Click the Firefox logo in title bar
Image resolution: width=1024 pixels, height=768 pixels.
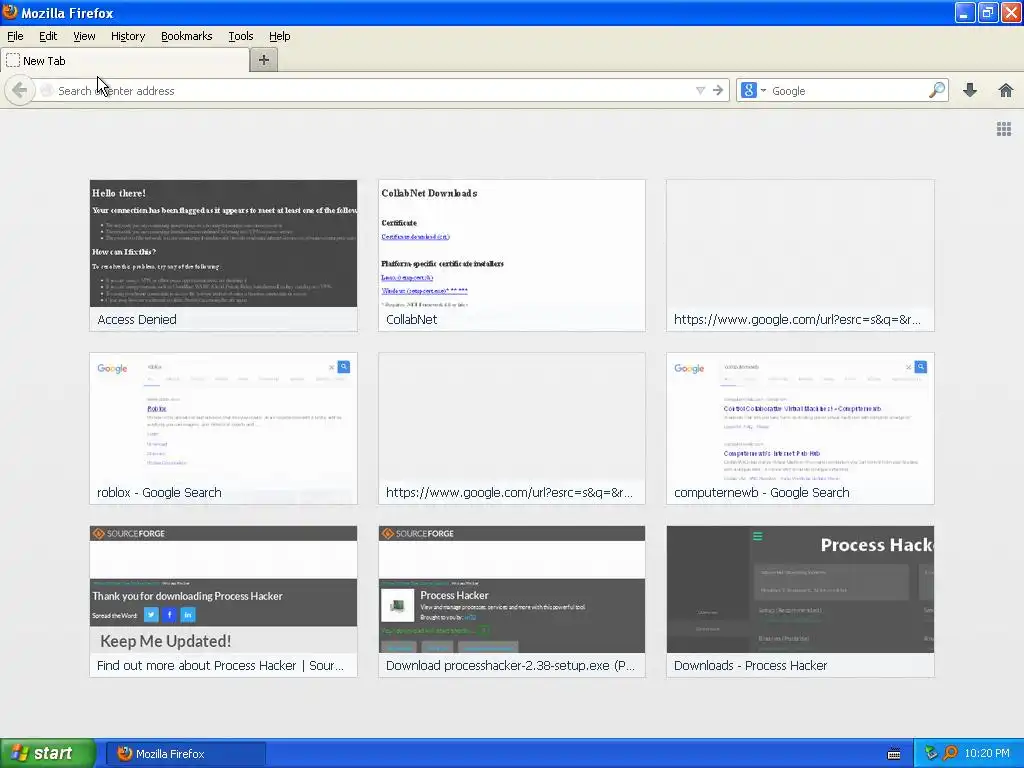tap(10, 12)
